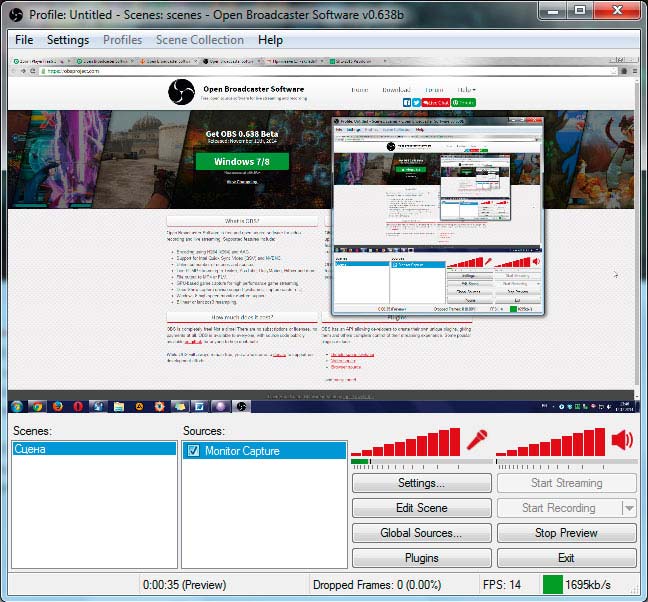Open the Help dropdown on the previewed webpage
648x602 pixels.
point(466,90)
